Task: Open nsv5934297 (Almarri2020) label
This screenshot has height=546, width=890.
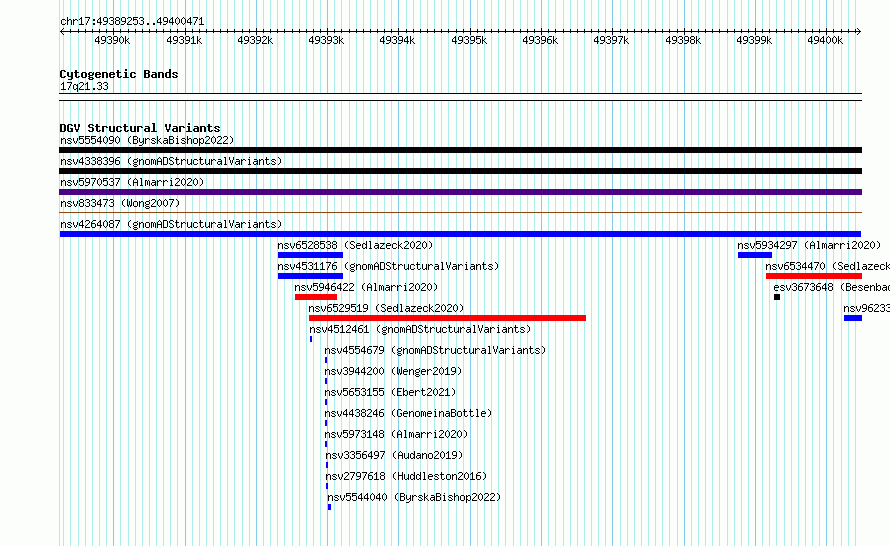Action: pos(809,245)
